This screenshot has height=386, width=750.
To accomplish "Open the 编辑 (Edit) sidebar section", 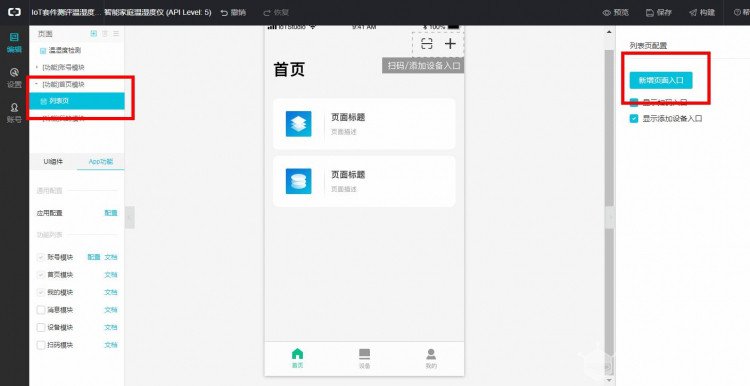I will [14, 43].
